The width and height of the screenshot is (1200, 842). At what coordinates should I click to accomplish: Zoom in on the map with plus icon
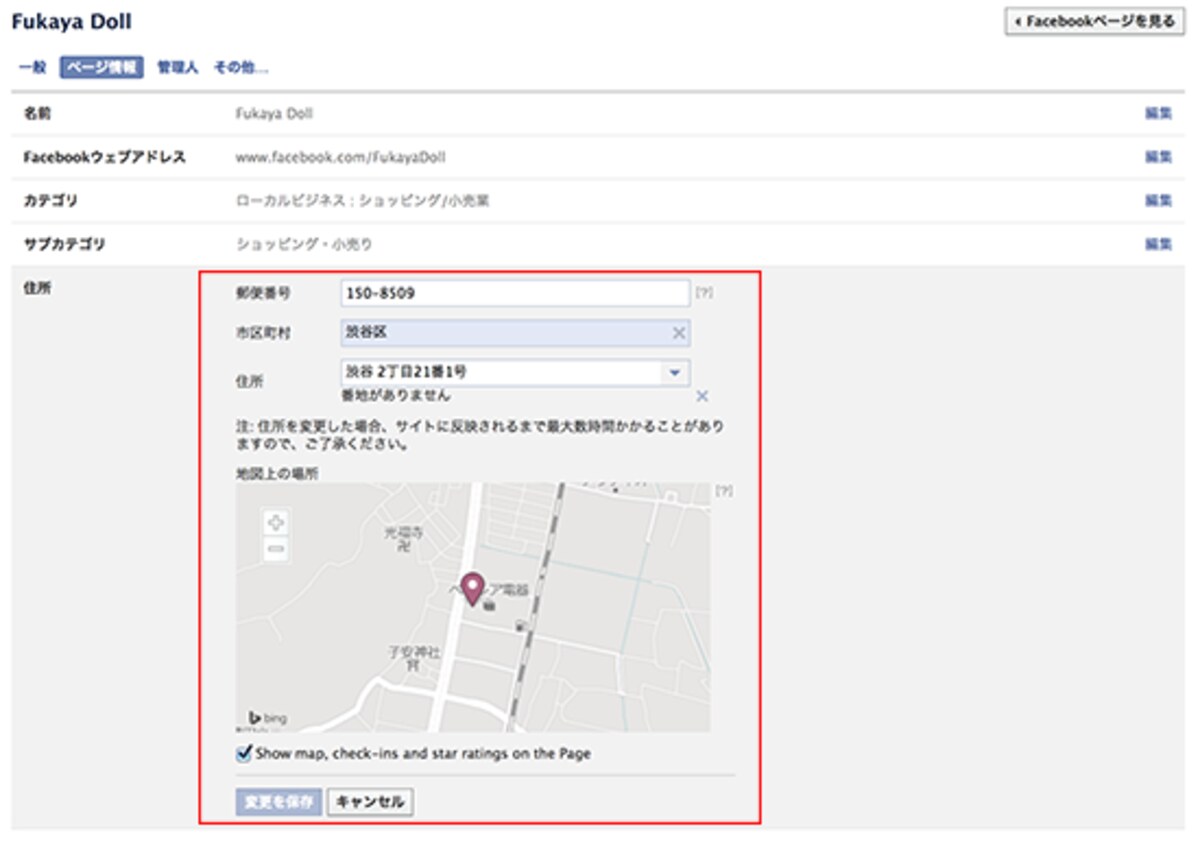(x=277, y=521)
